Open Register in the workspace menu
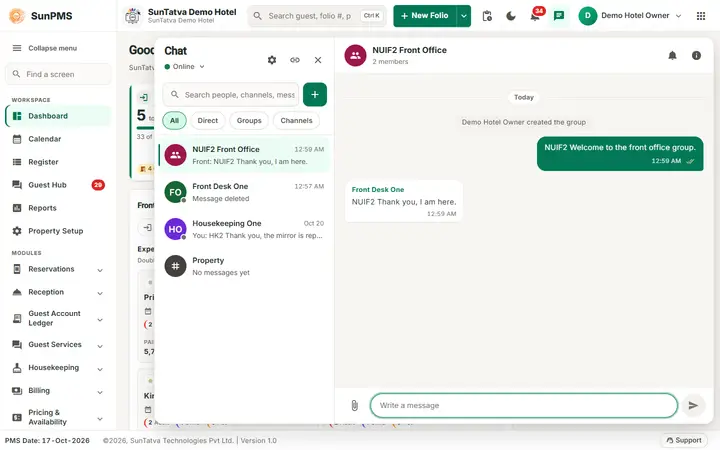Image resolution: width=720 pixels, height=450 pixels. 58,162
